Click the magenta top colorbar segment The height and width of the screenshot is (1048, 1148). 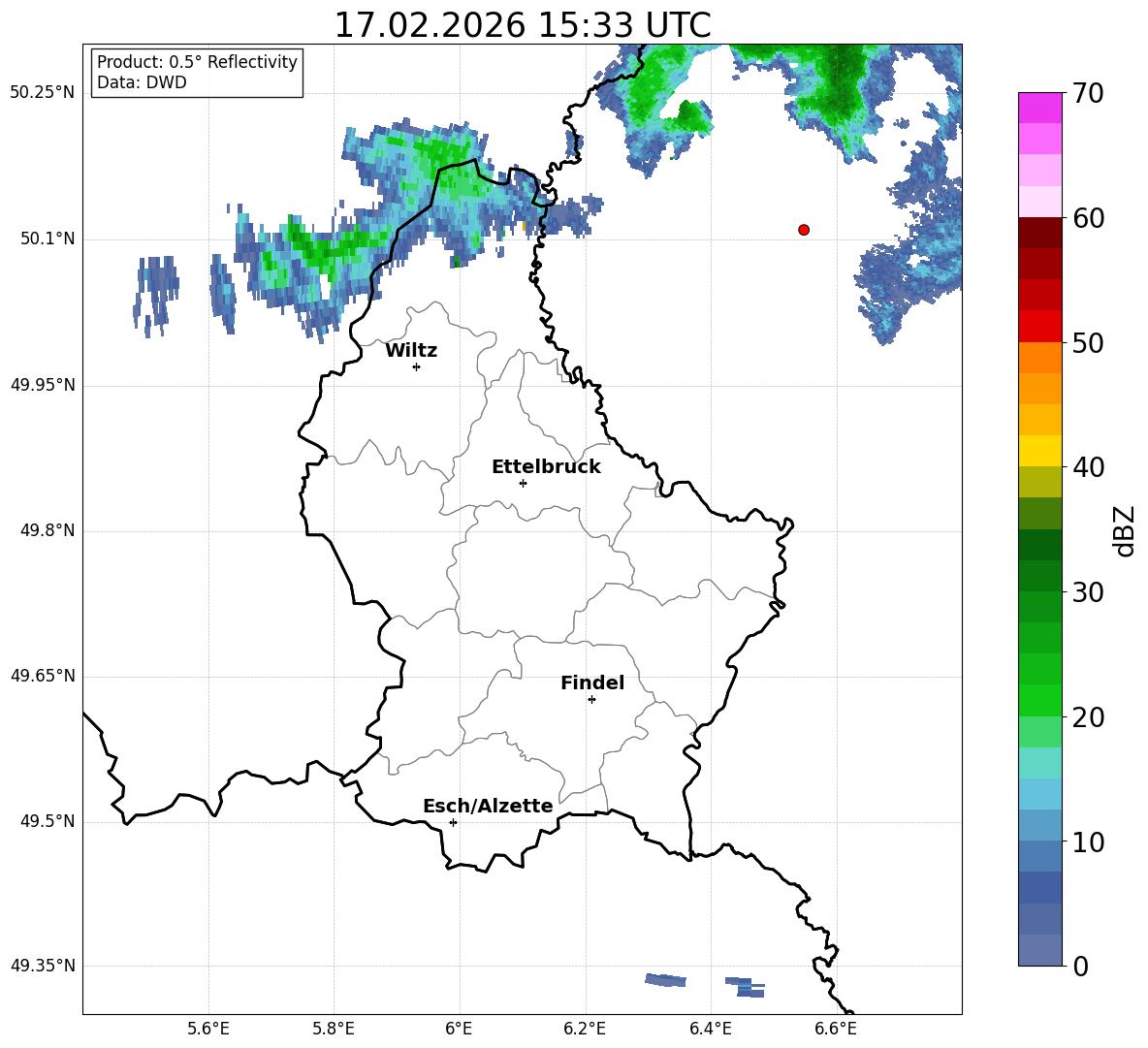coord(1039,108)
